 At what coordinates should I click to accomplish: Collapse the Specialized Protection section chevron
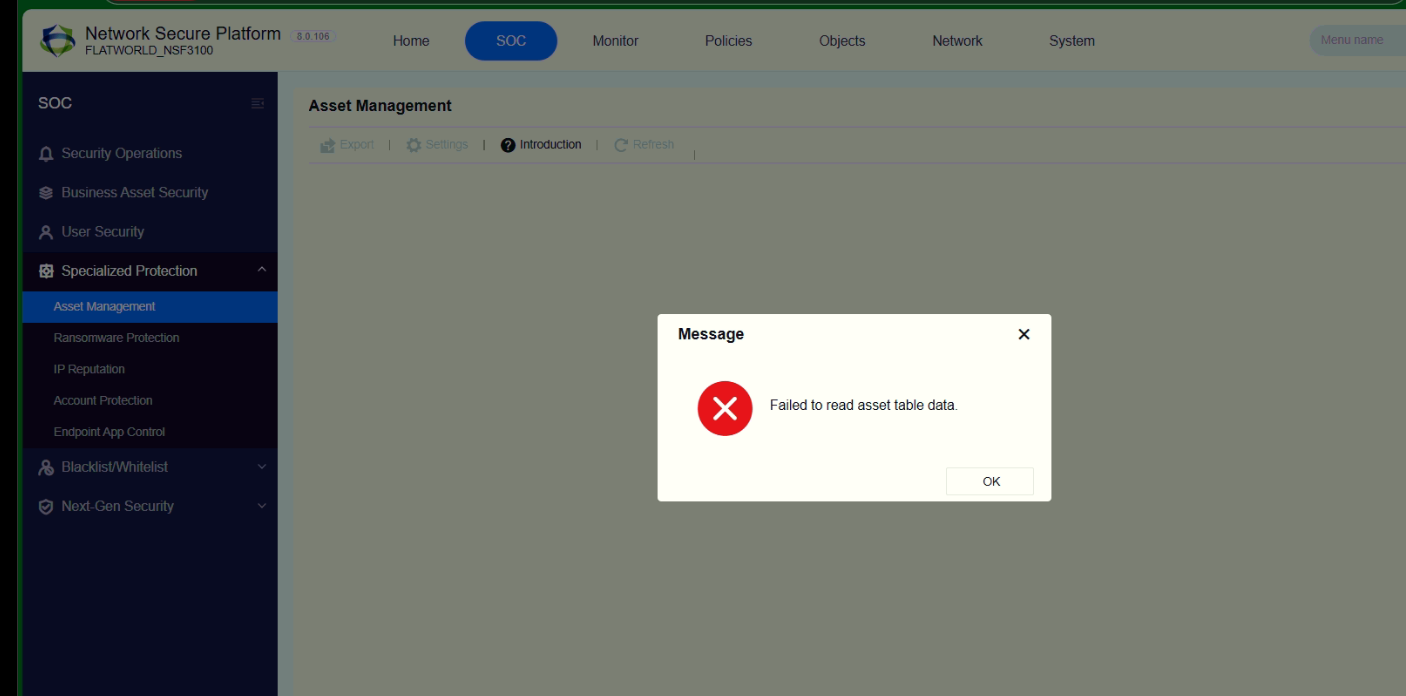261,270
